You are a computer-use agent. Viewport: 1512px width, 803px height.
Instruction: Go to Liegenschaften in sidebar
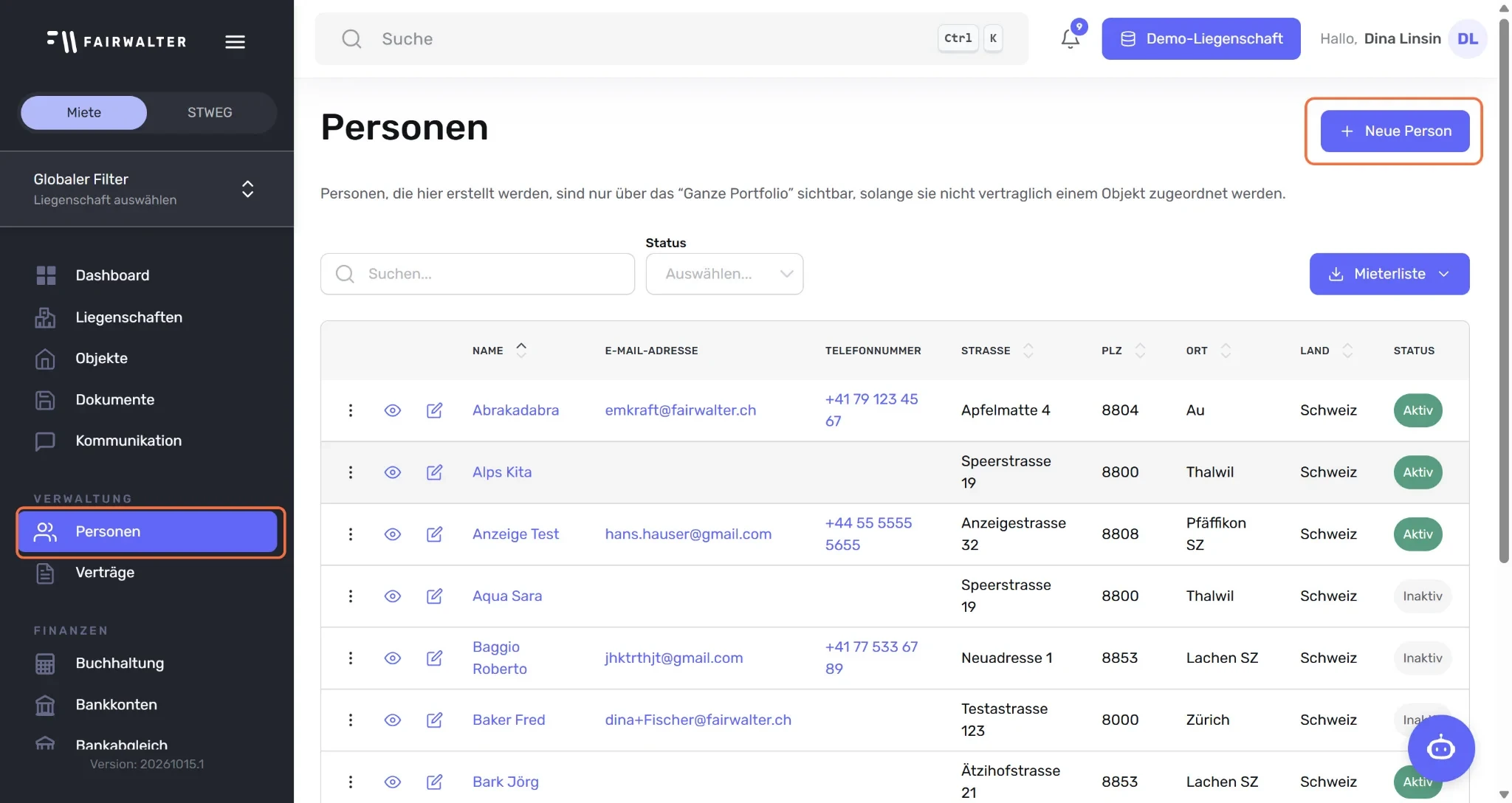pos(128,317)
